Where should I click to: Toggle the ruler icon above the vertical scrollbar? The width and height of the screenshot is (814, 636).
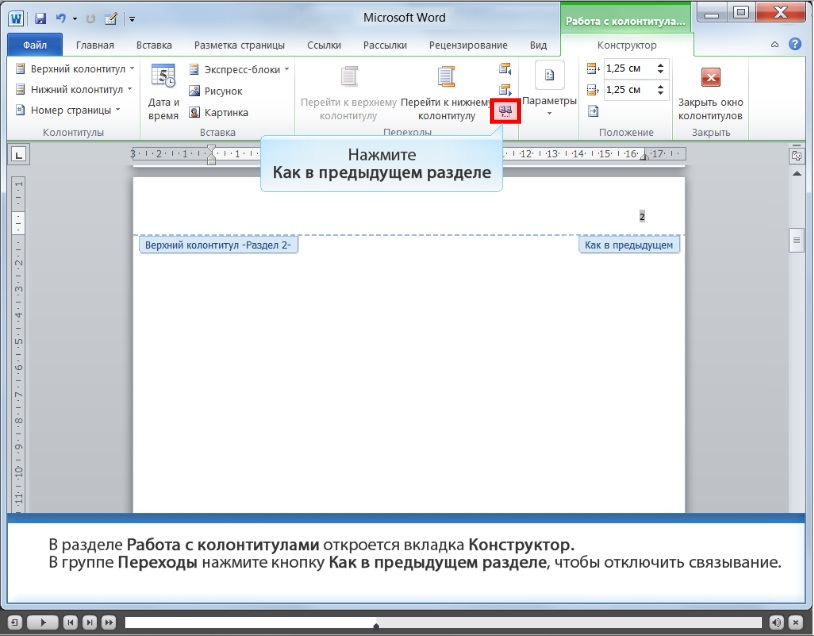[796, 155]
